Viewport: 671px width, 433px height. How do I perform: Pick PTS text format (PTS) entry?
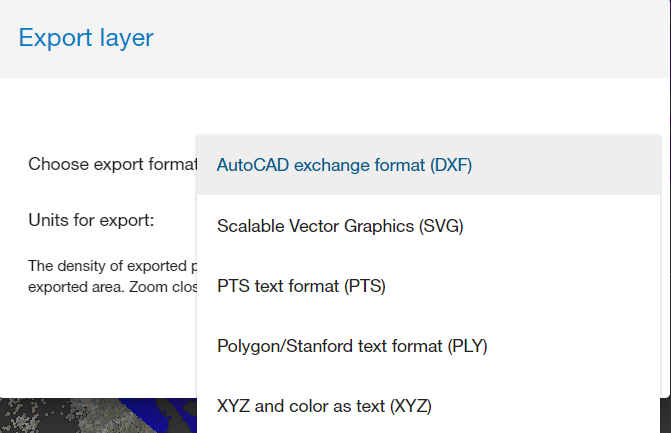301,286
